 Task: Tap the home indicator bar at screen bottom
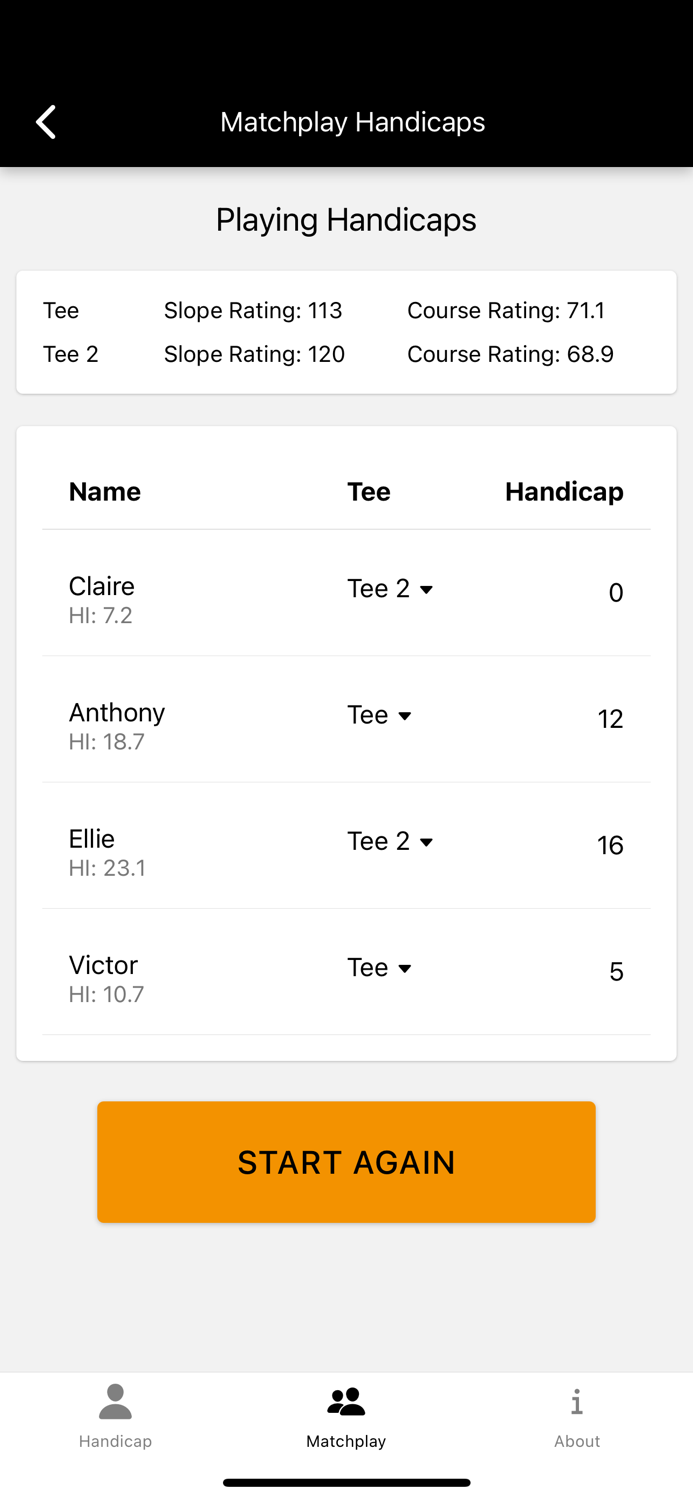[346, 1483]
